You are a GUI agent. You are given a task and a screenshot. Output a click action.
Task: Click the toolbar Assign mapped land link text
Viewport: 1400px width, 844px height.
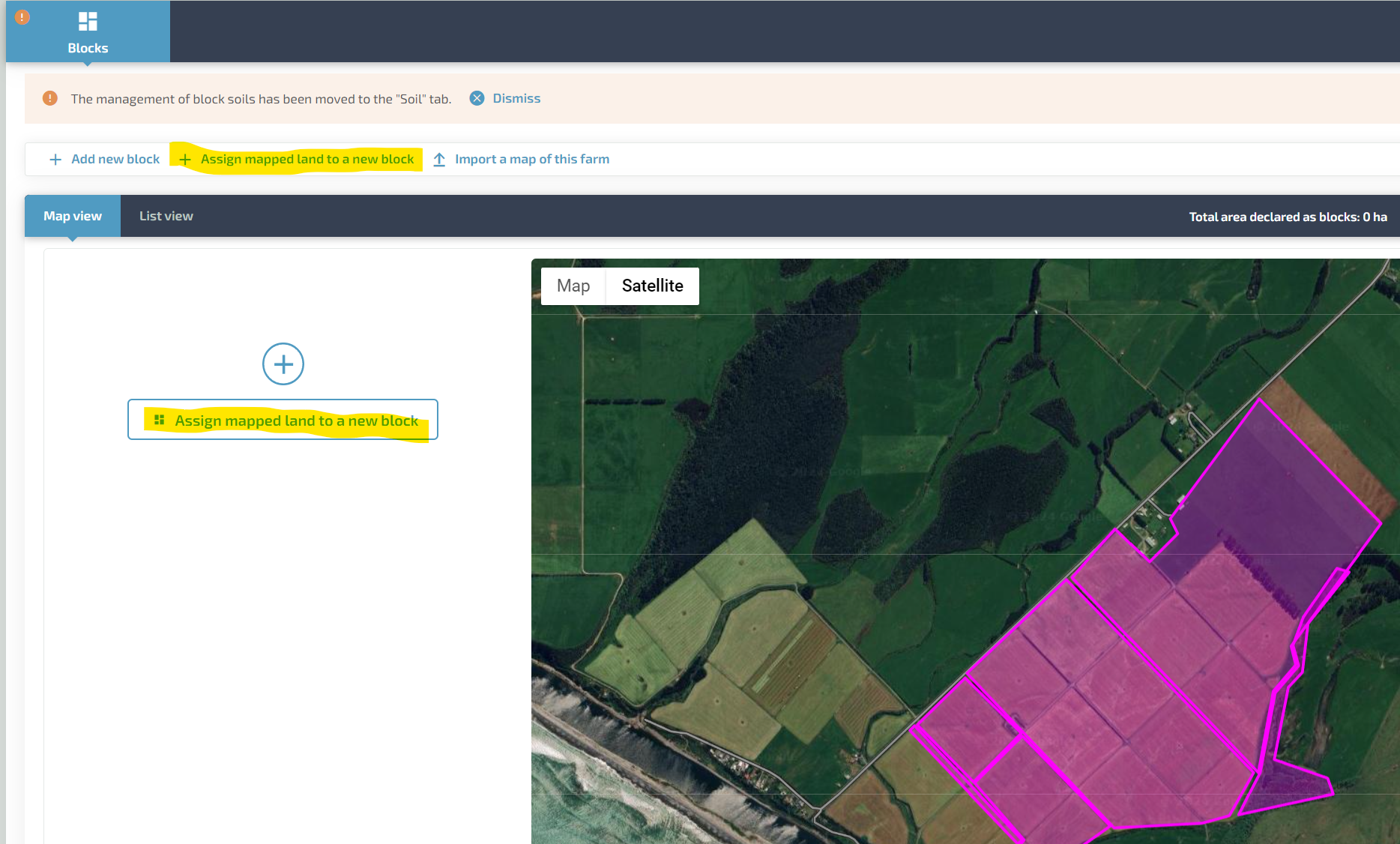click(x=307, y=159)
